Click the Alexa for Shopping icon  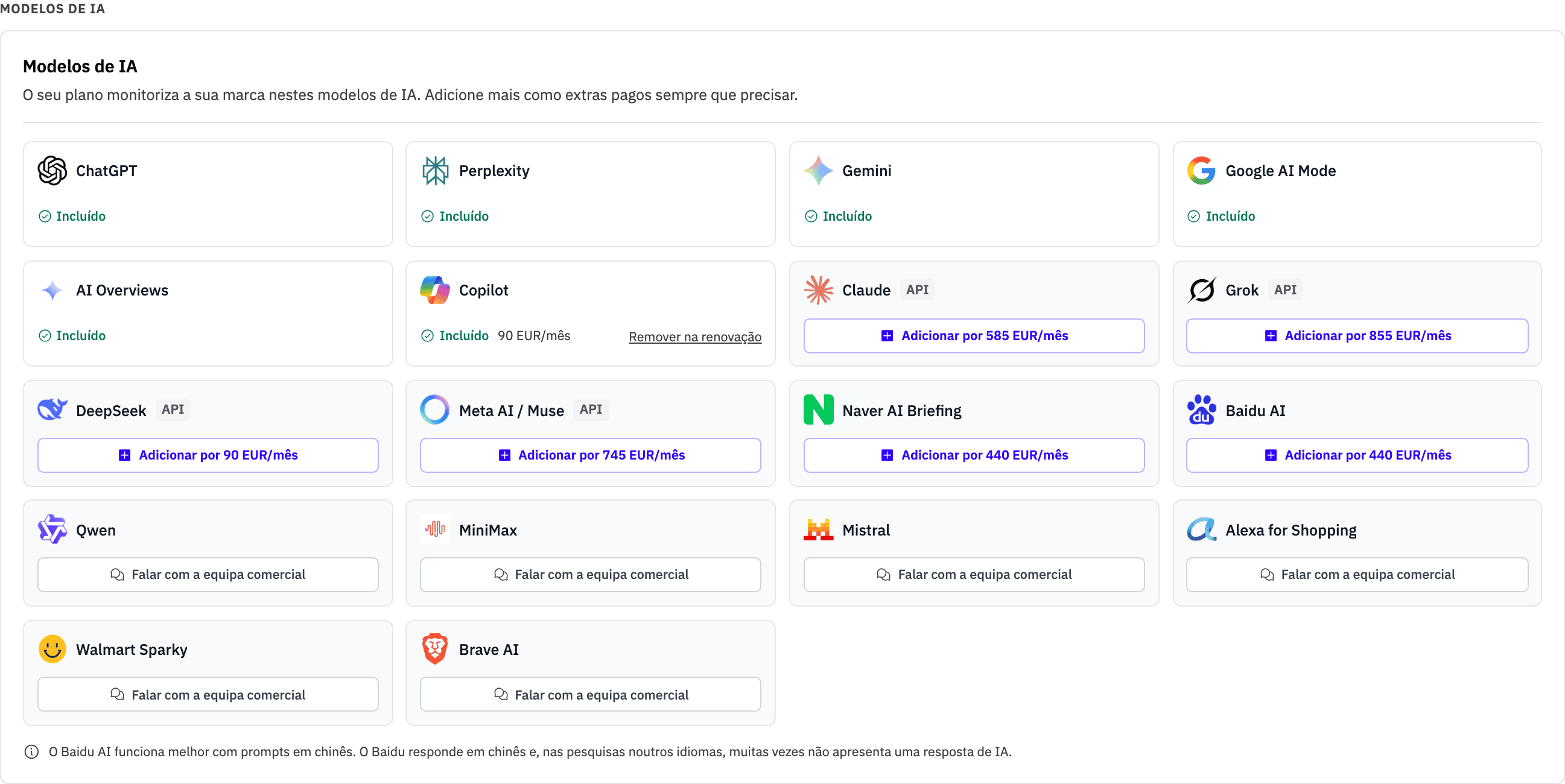[1201, 530]
